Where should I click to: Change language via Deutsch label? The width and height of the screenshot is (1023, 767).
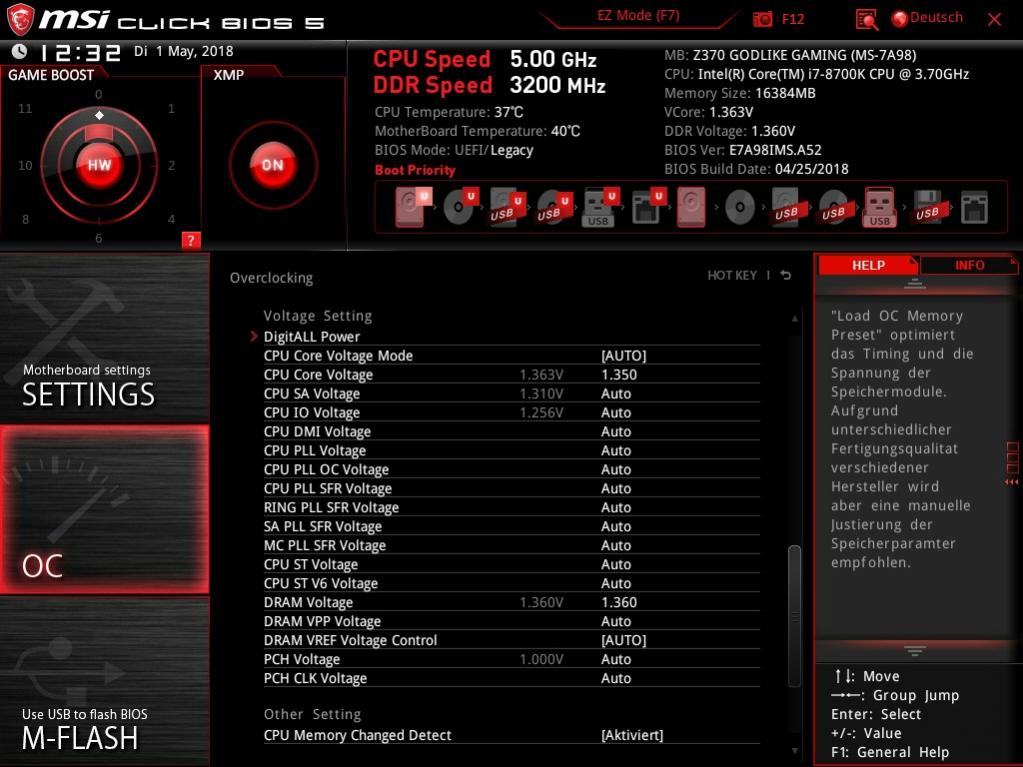(936, 18)
